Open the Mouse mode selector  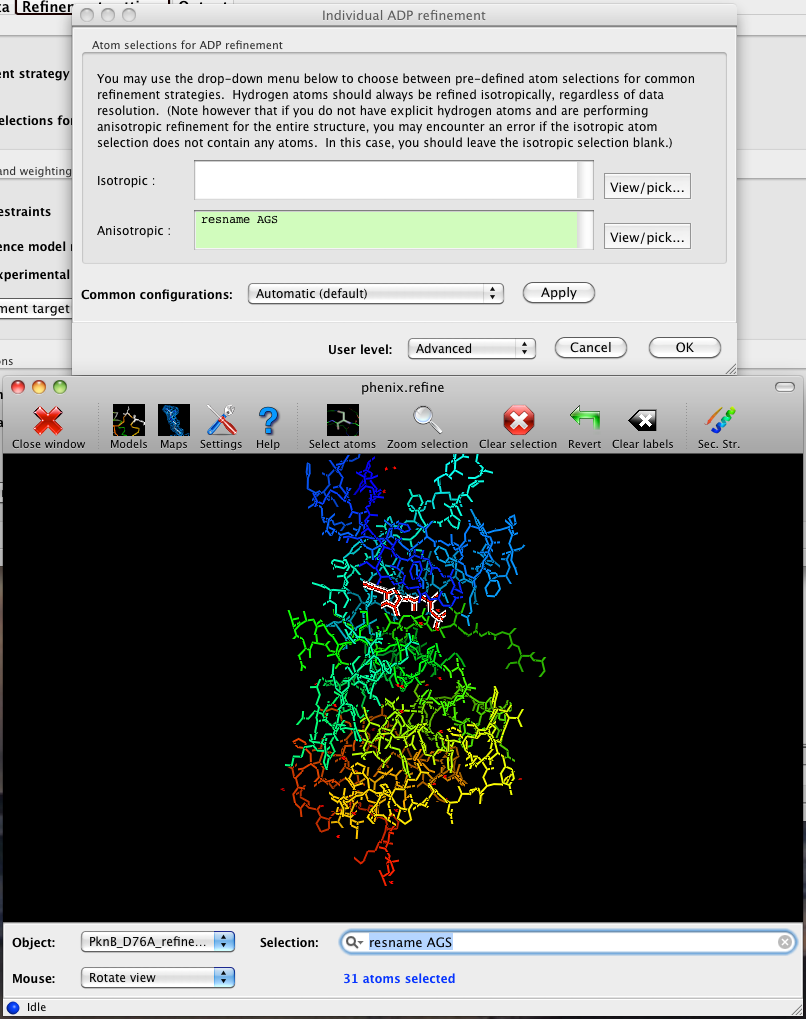[x=157, y=978]
